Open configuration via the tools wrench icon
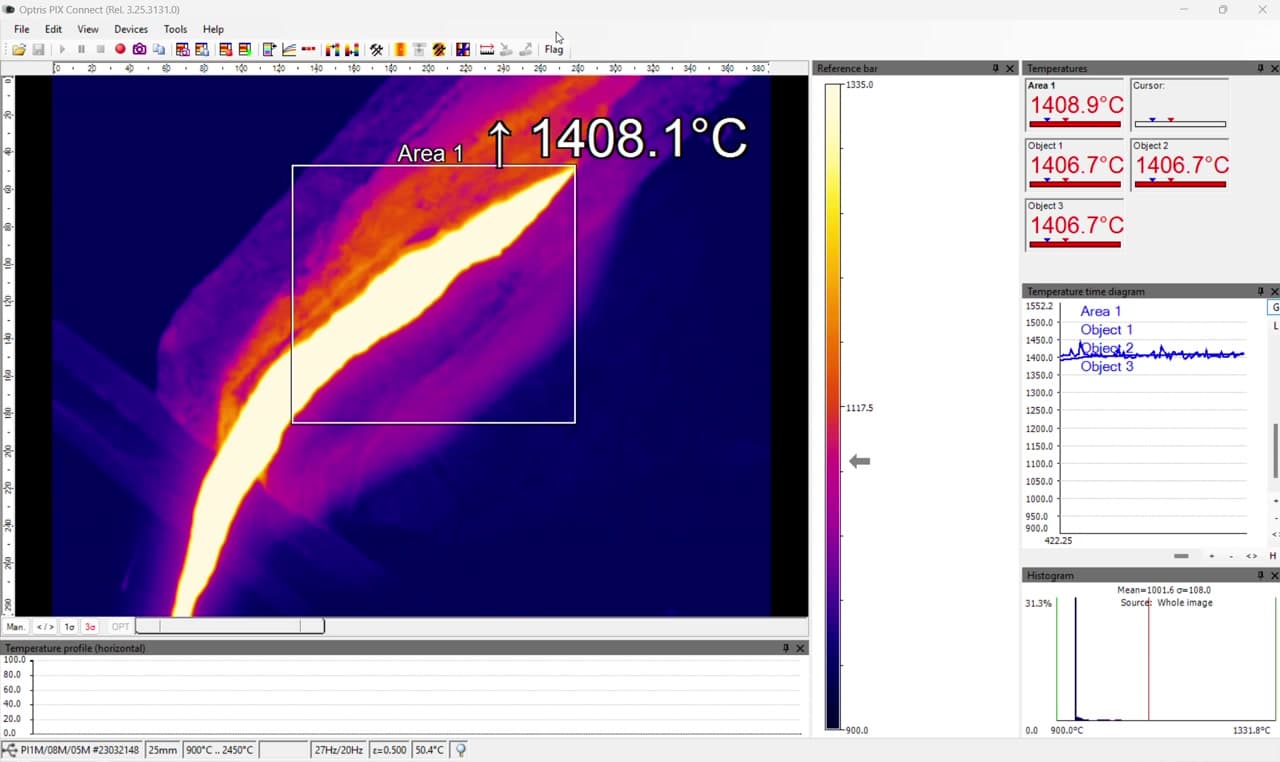Screen dimensions: 1280x762 [x=377, y=49]
